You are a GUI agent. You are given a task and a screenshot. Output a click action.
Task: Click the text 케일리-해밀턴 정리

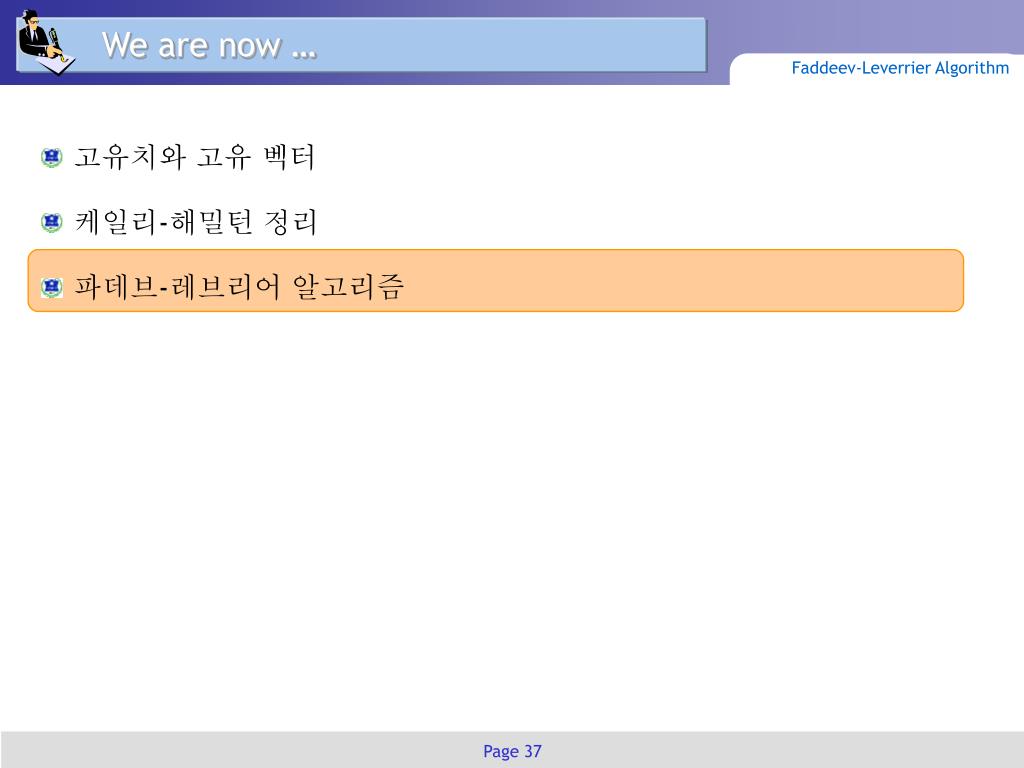pos(196,222)
